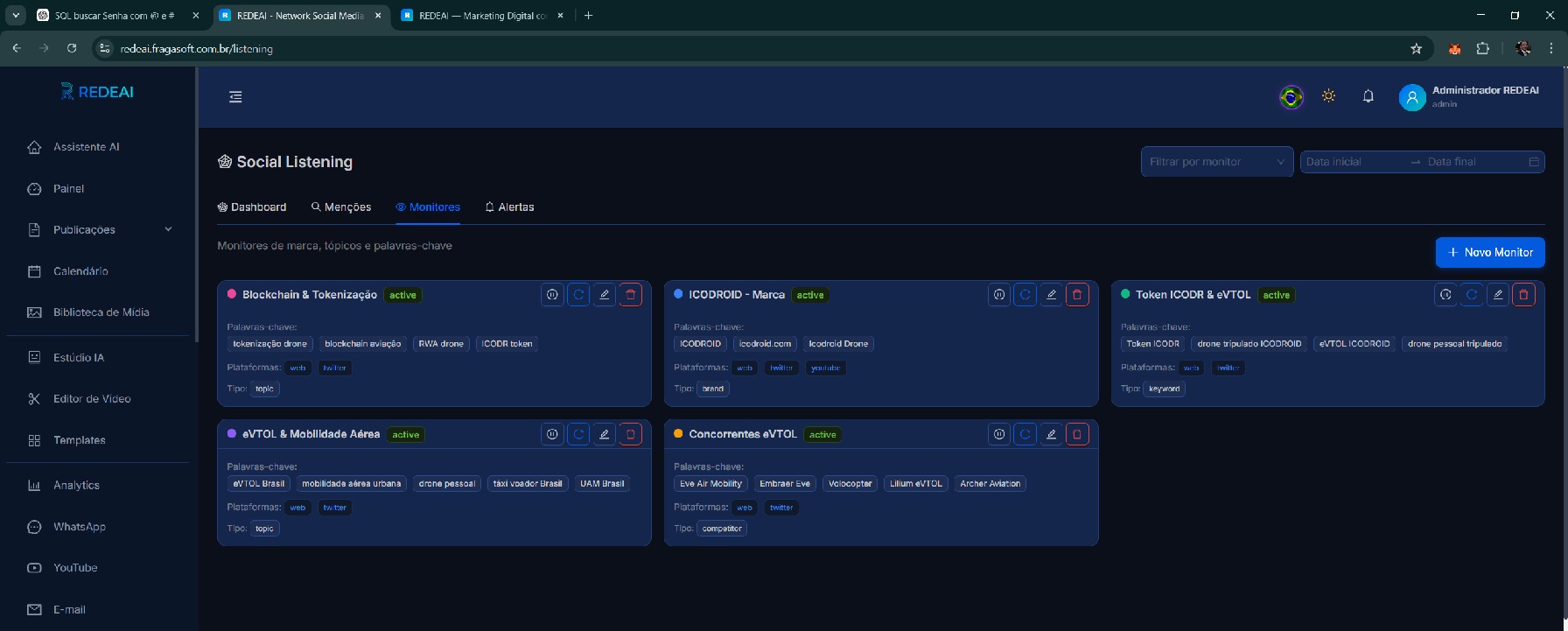Click the Data inicial date field

coord(1352,162)
